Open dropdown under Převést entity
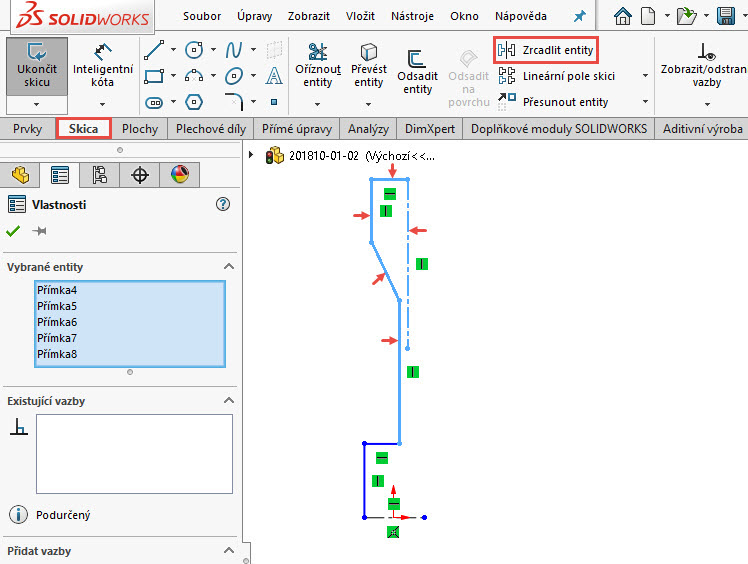The image size is (748, 564). [x=368, y=104]
